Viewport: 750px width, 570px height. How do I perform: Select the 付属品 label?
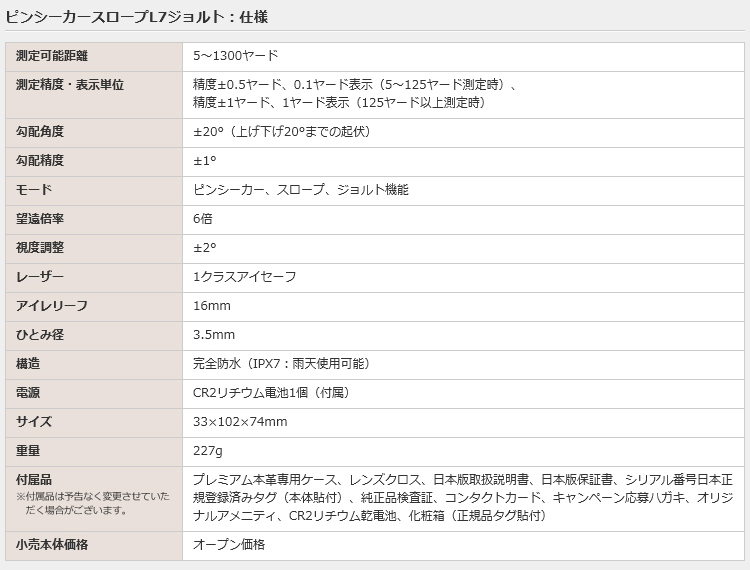tap(33, 480)
